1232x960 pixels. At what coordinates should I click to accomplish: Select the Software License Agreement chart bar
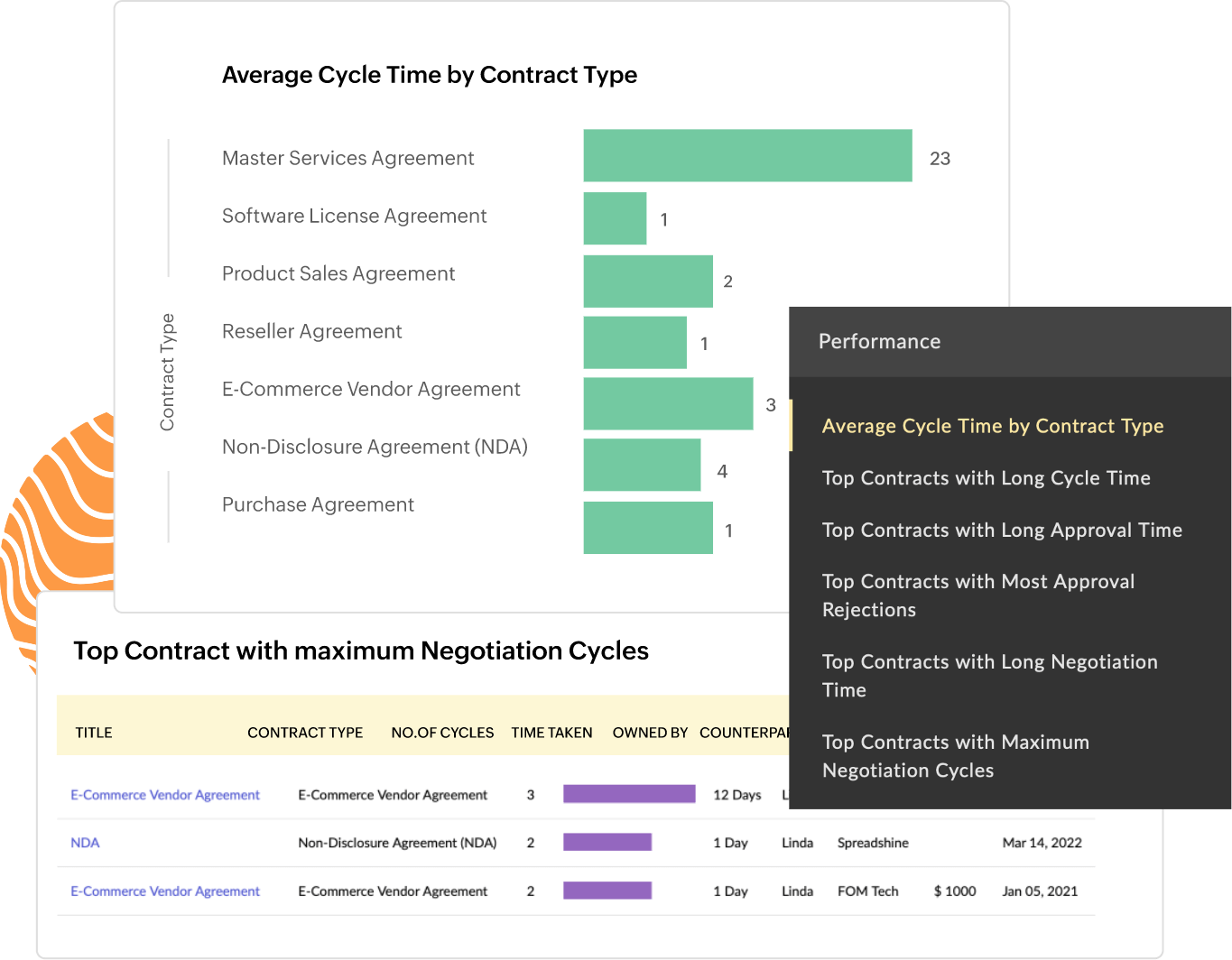coord(615,218)
